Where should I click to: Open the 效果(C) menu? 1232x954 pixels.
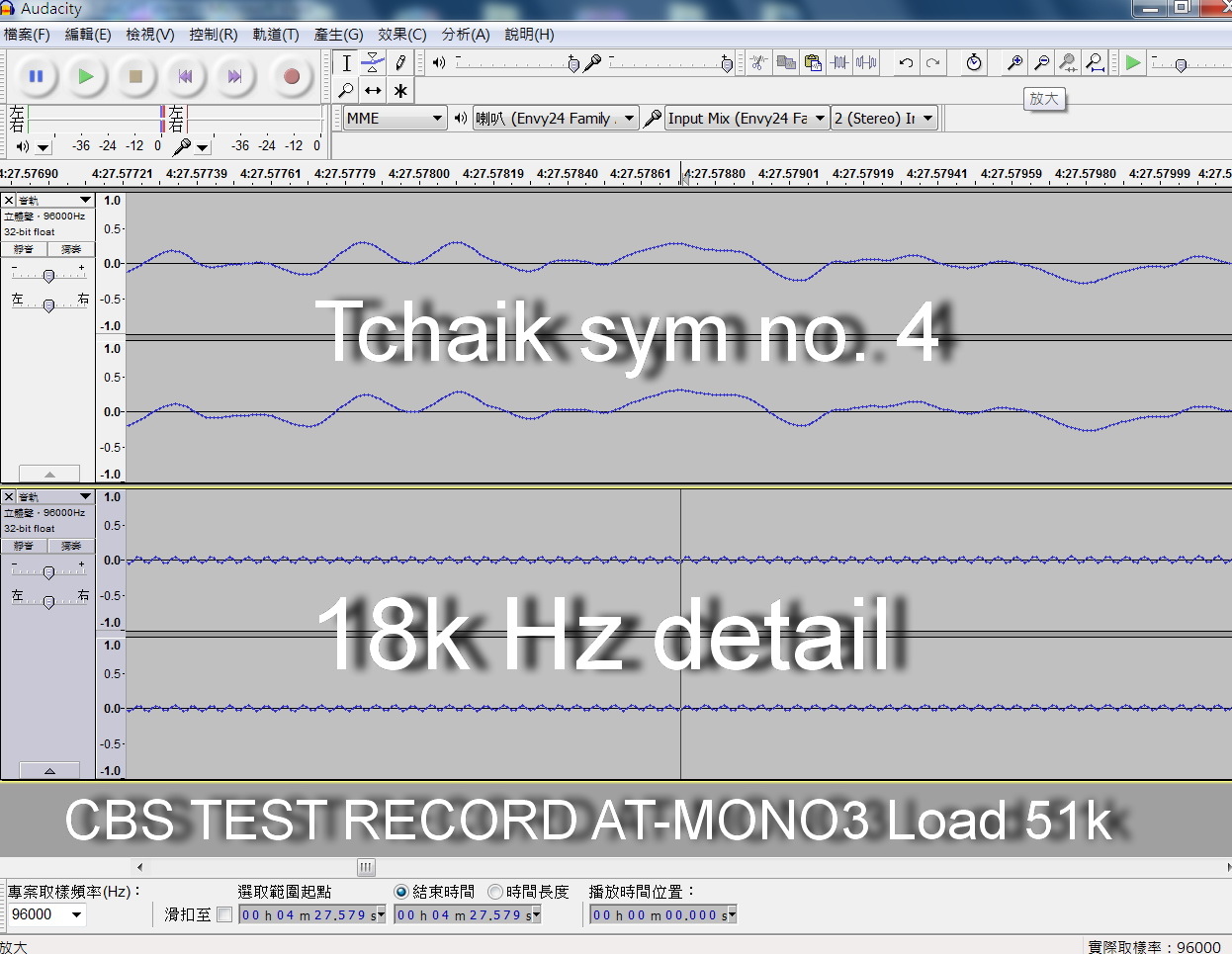point(402,34)
